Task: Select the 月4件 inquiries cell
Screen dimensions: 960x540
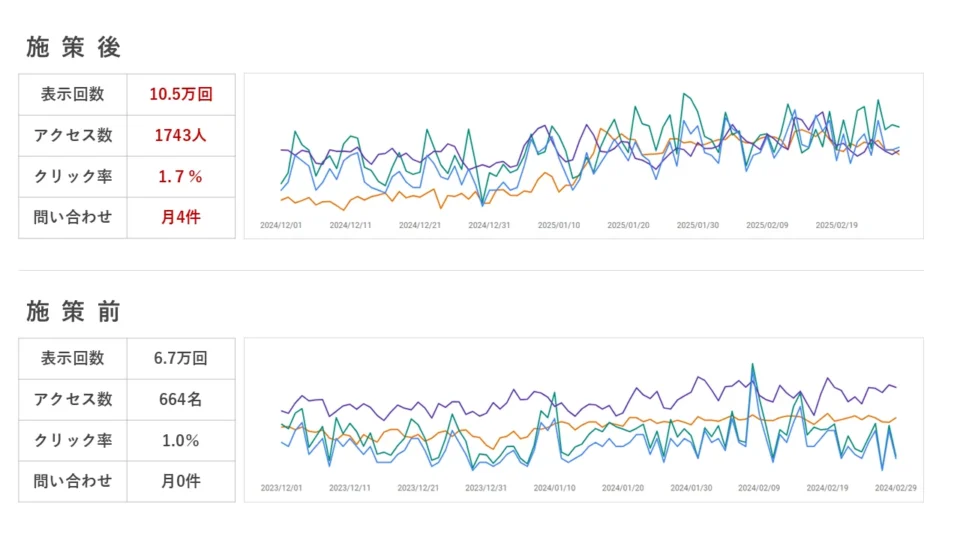Action: [181, 216]
